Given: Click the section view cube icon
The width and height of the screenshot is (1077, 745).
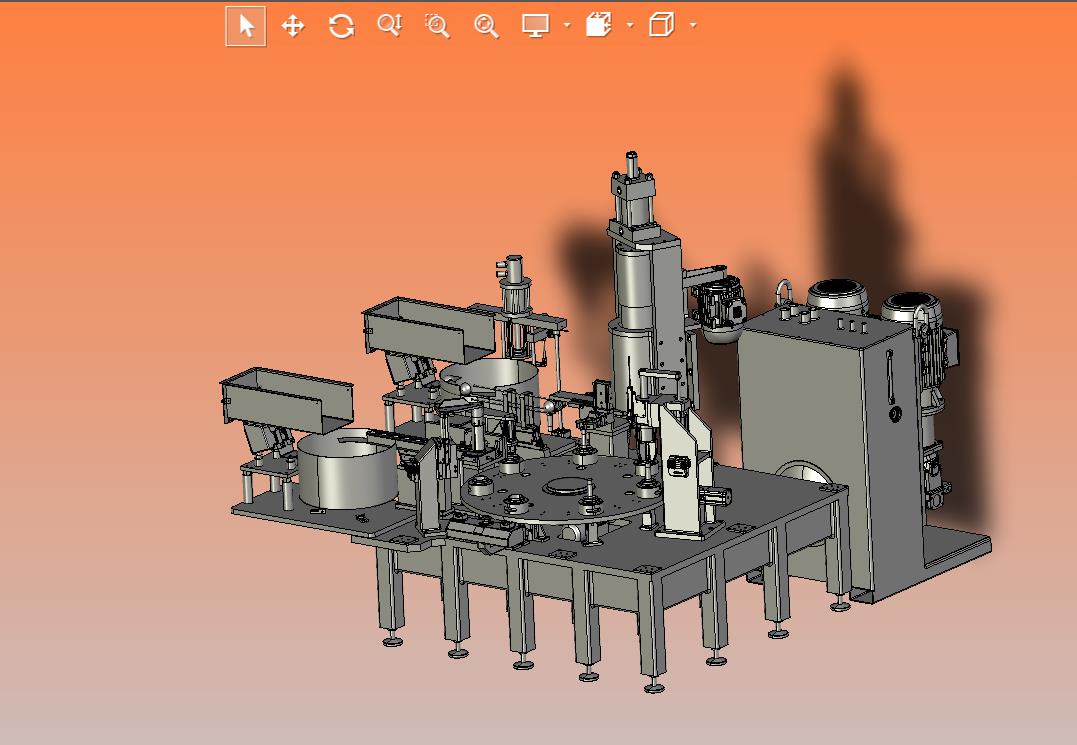Looking at the screenshot, I should (599, 25).
